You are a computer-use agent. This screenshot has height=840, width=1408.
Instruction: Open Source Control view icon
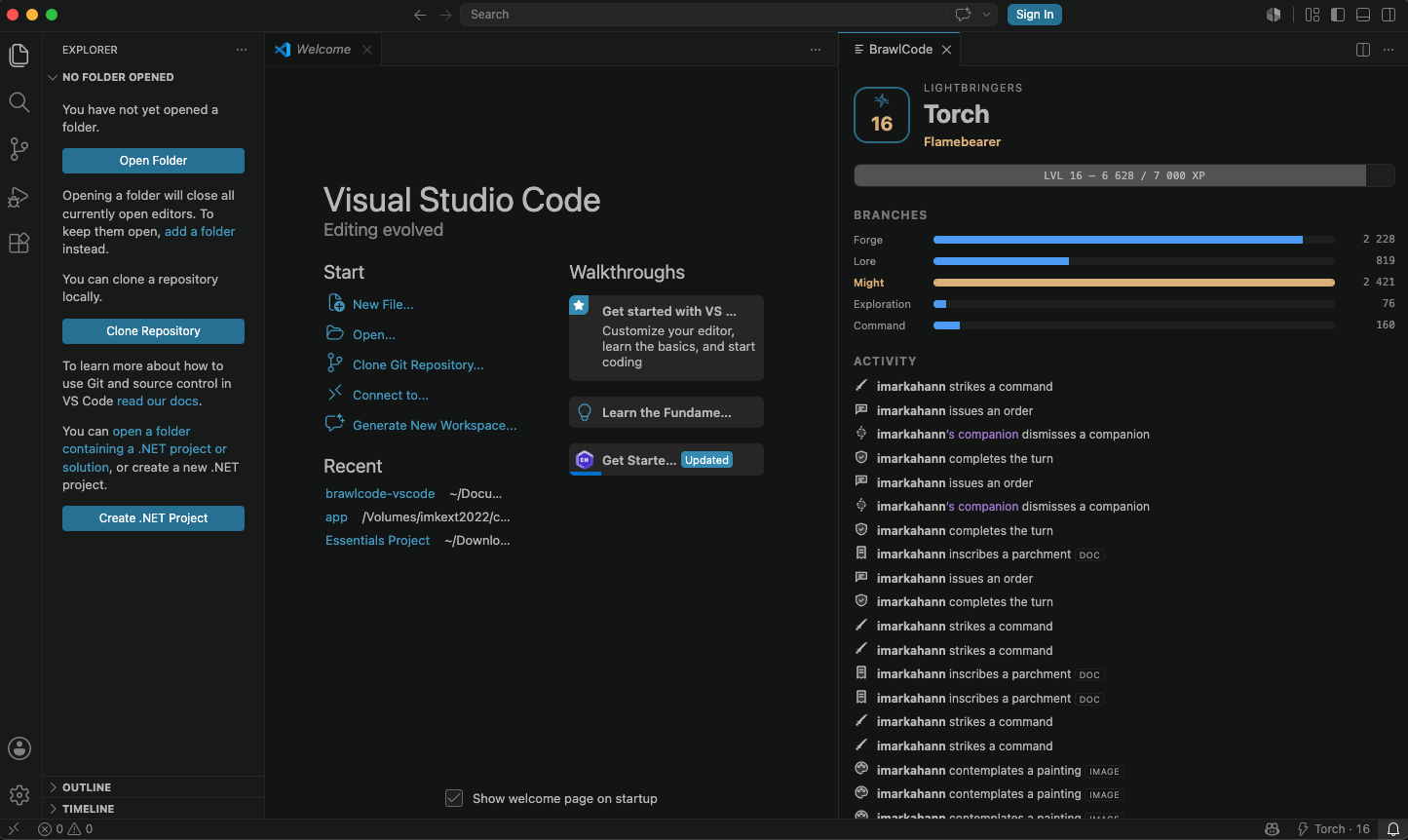pos(19,149)
